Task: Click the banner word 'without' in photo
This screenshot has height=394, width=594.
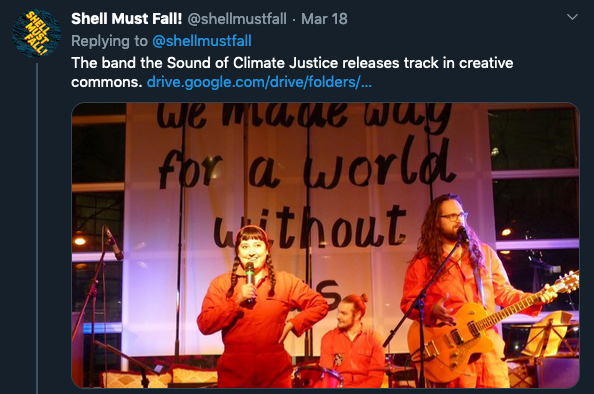Action: (310, 227)
